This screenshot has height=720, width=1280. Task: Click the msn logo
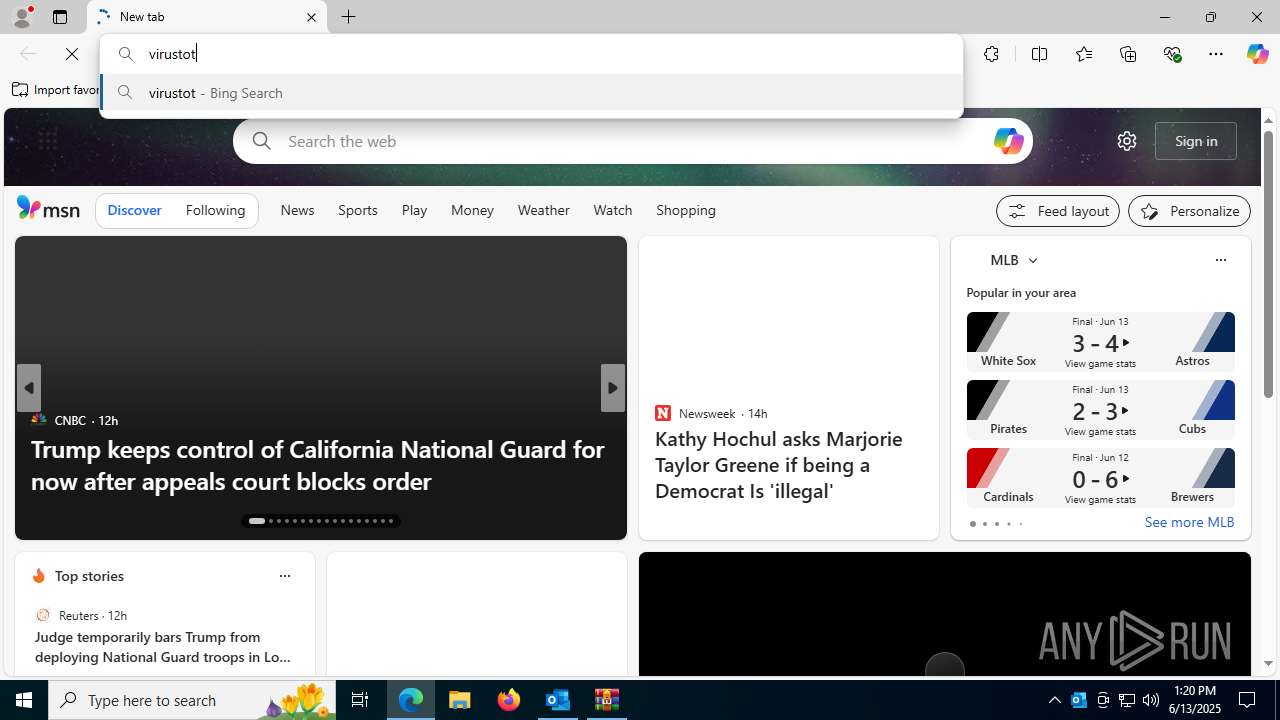tap(48, 209)
